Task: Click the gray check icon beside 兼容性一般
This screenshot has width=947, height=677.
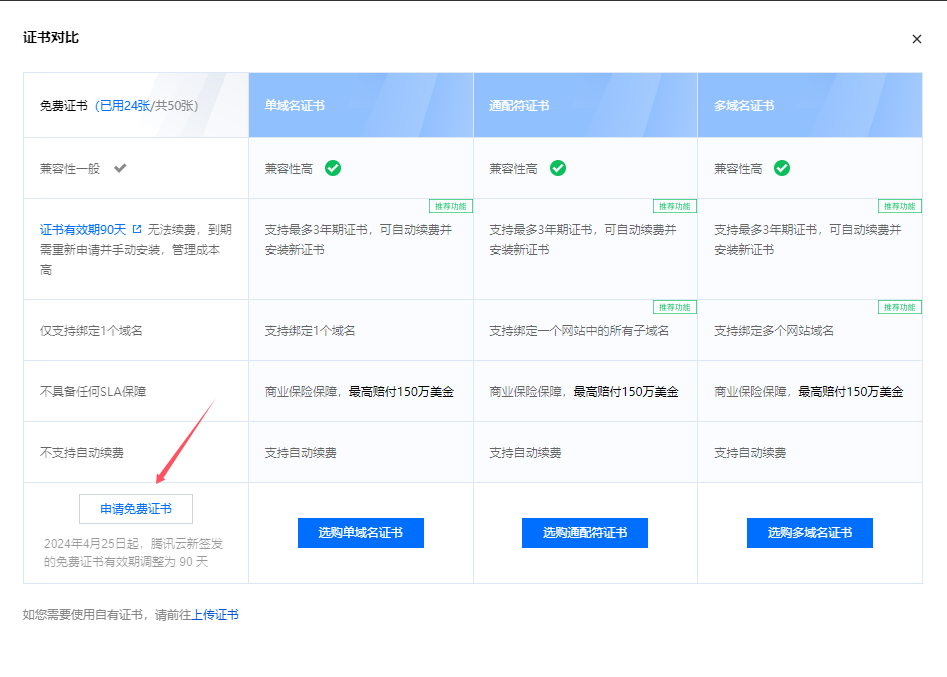Action: coord(120,168)
